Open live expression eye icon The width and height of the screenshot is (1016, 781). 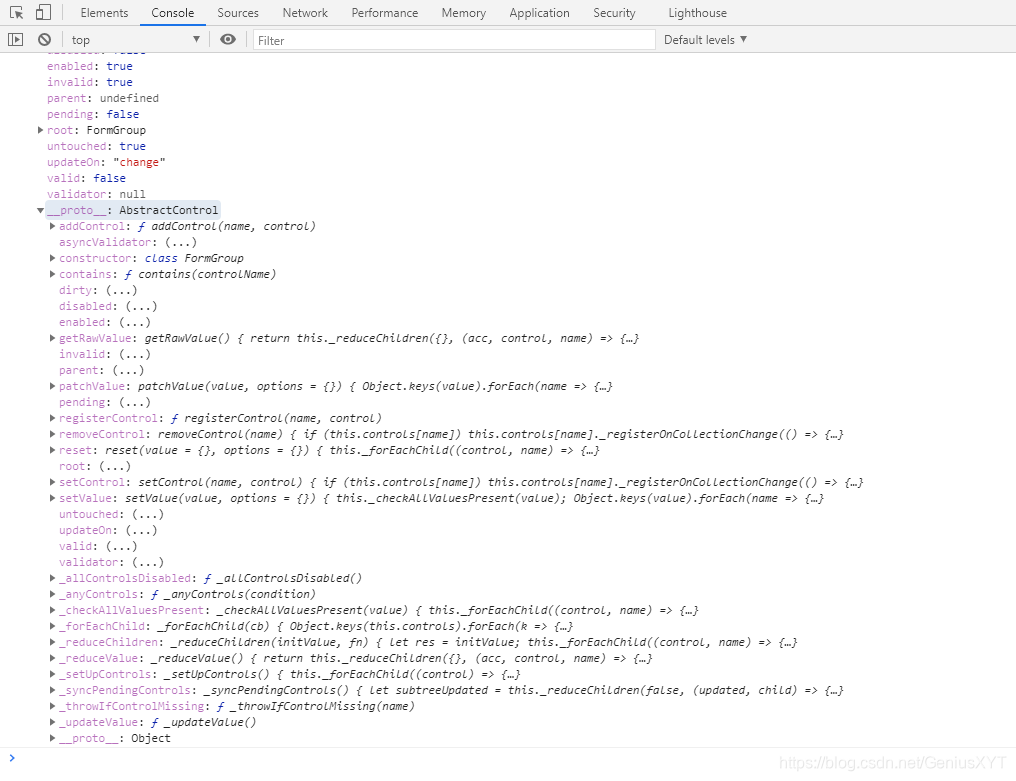point(227,40)
